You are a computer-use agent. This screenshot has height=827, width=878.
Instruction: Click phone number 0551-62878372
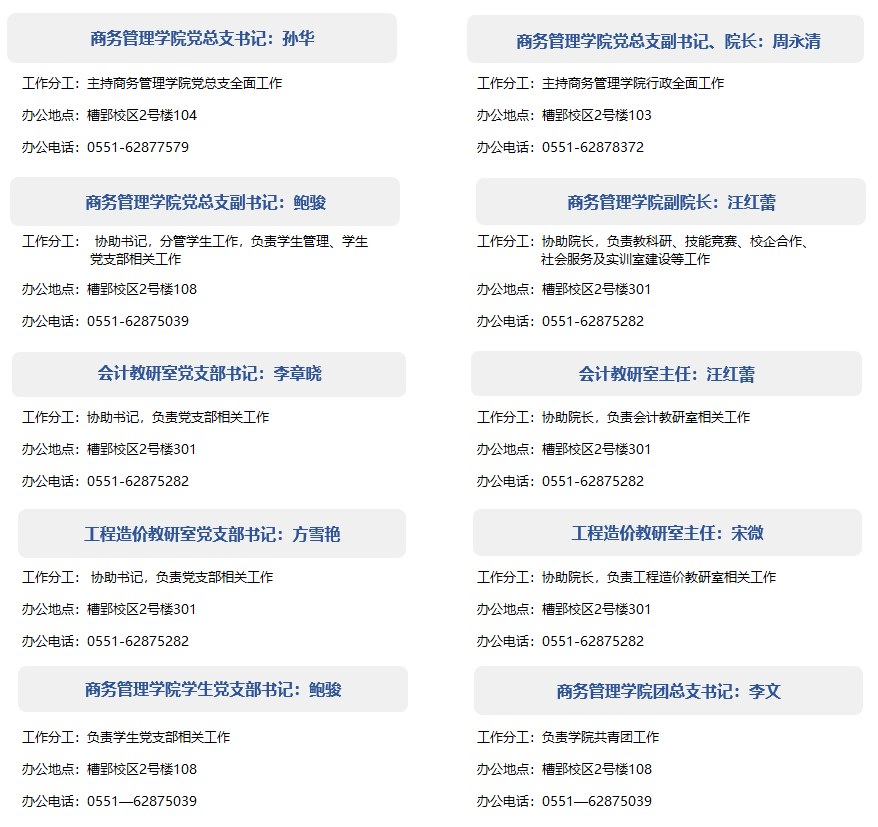(x=593, y=147)
